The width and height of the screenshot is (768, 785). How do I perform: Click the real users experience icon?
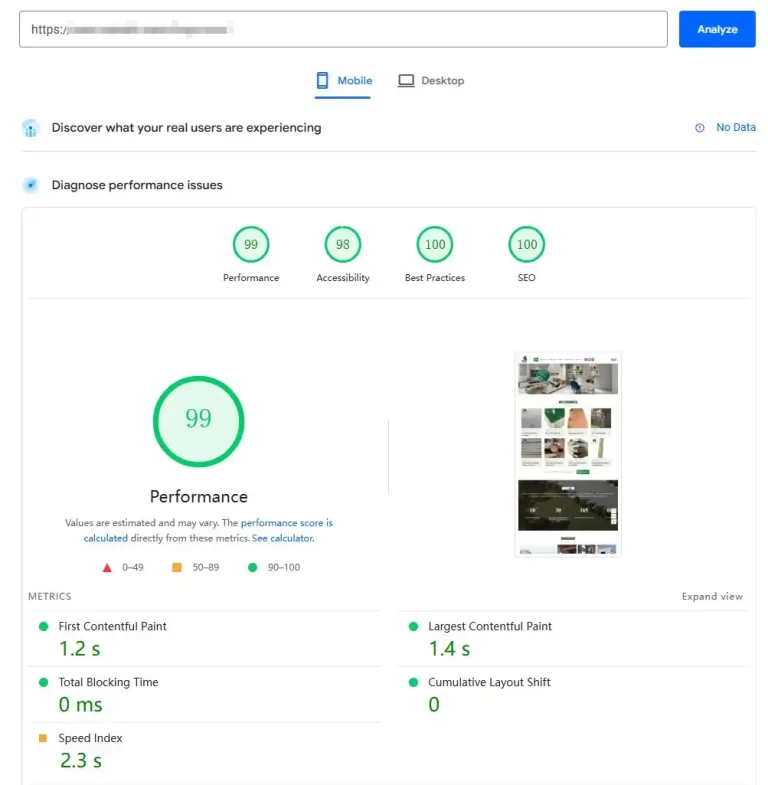click(x=31, y=129)
